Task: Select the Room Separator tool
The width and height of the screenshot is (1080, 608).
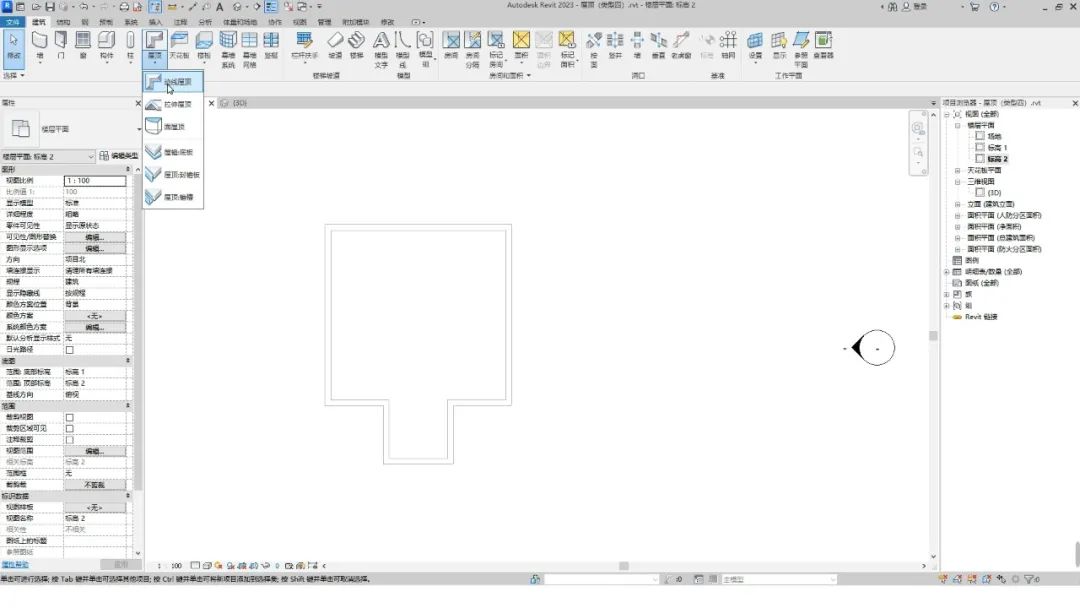Action: pyautogui.click(x=472, y=48)
